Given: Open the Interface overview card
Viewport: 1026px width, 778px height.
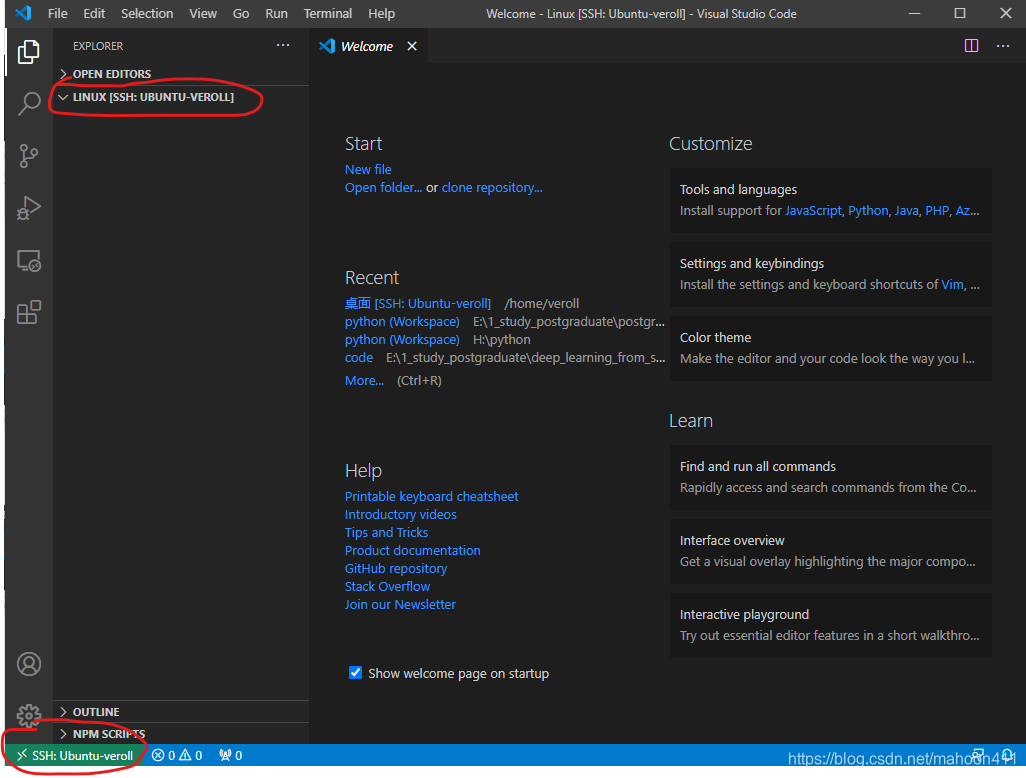Looking at the screenshot, I should click(x=830, y=551).
